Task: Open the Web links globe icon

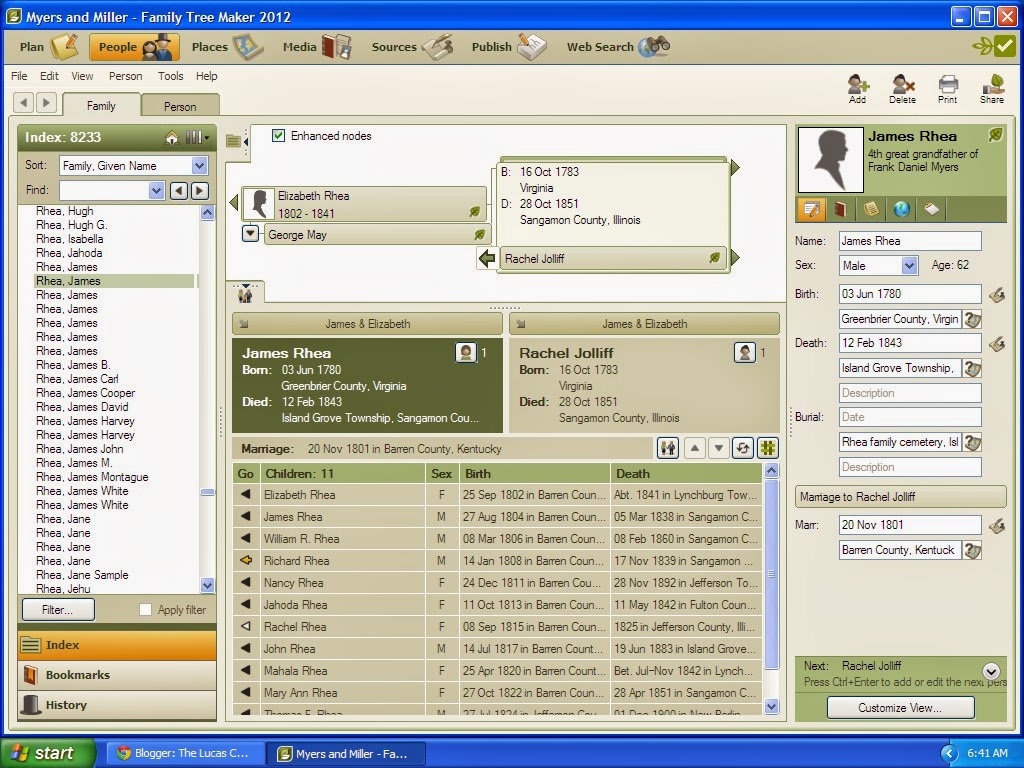Action: [902, 209]
